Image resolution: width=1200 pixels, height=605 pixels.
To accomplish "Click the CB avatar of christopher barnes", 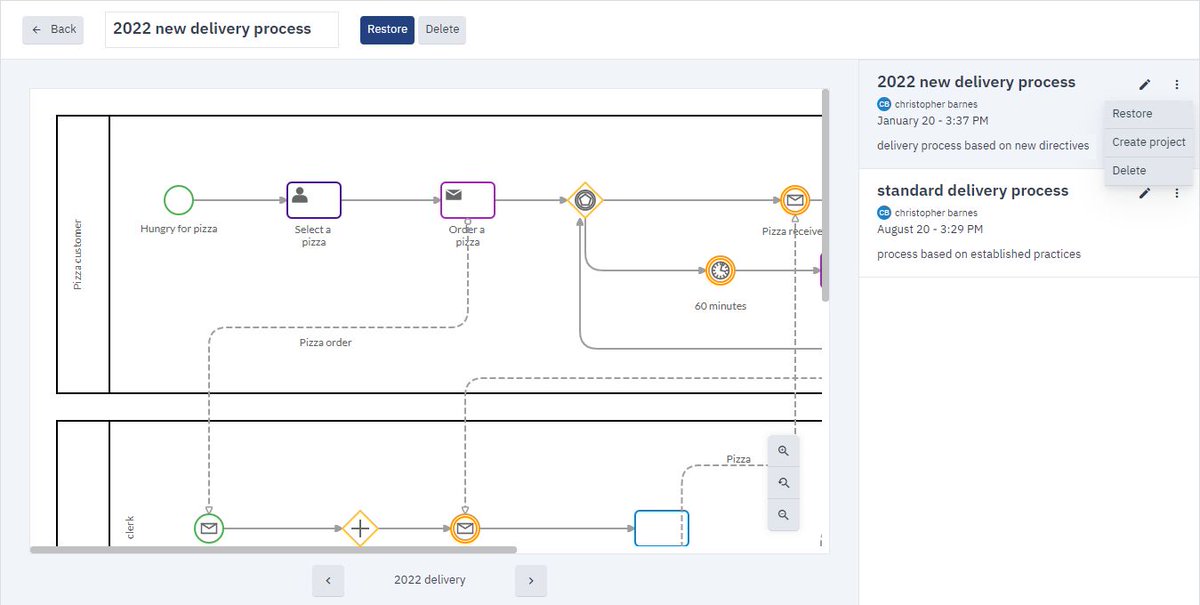I will (884, 103).
